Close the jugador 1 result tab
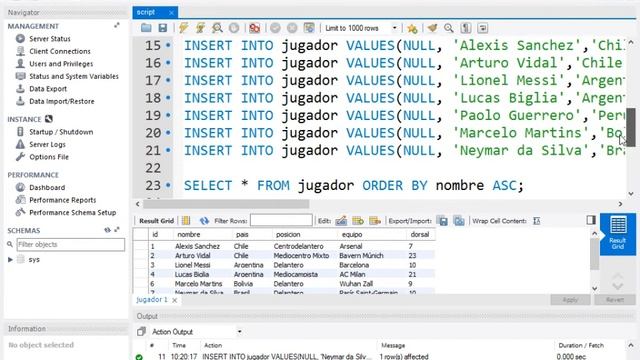Image resolution: width=640 pixels, height=360 pixels. click(x=175, y=300)
